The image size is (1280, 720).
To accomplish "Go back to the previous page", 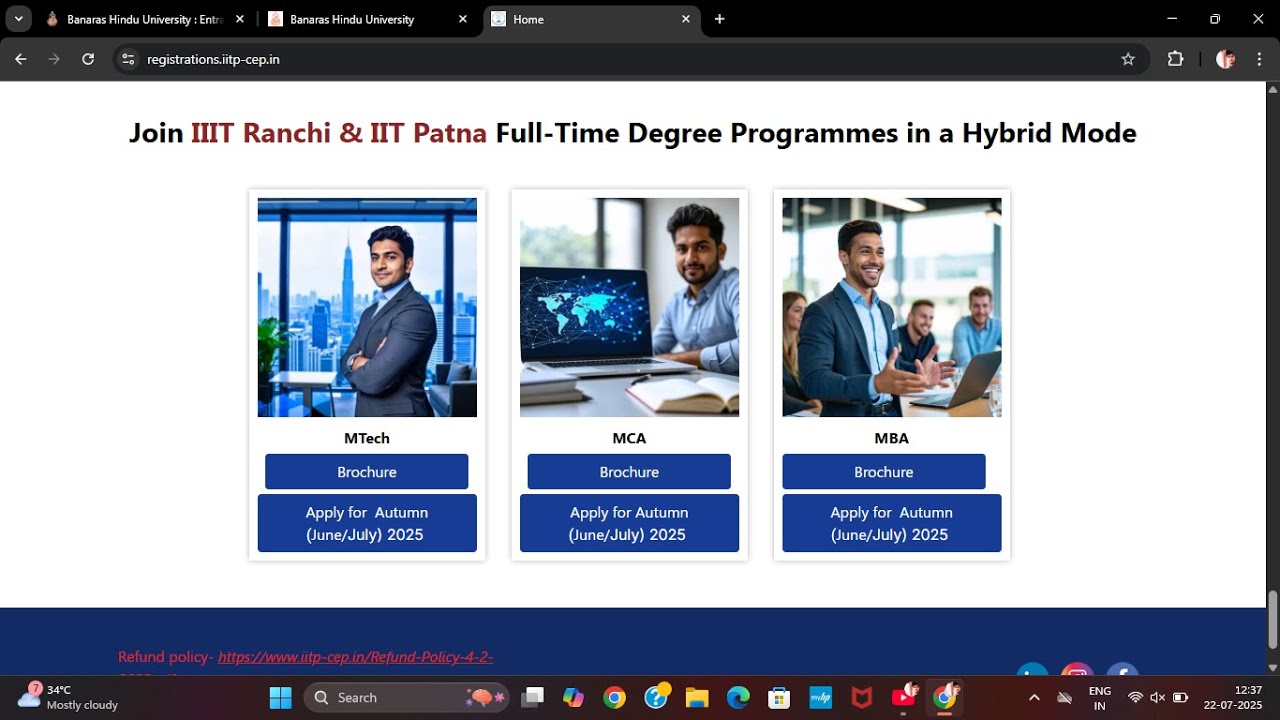I will coord(21,59).
